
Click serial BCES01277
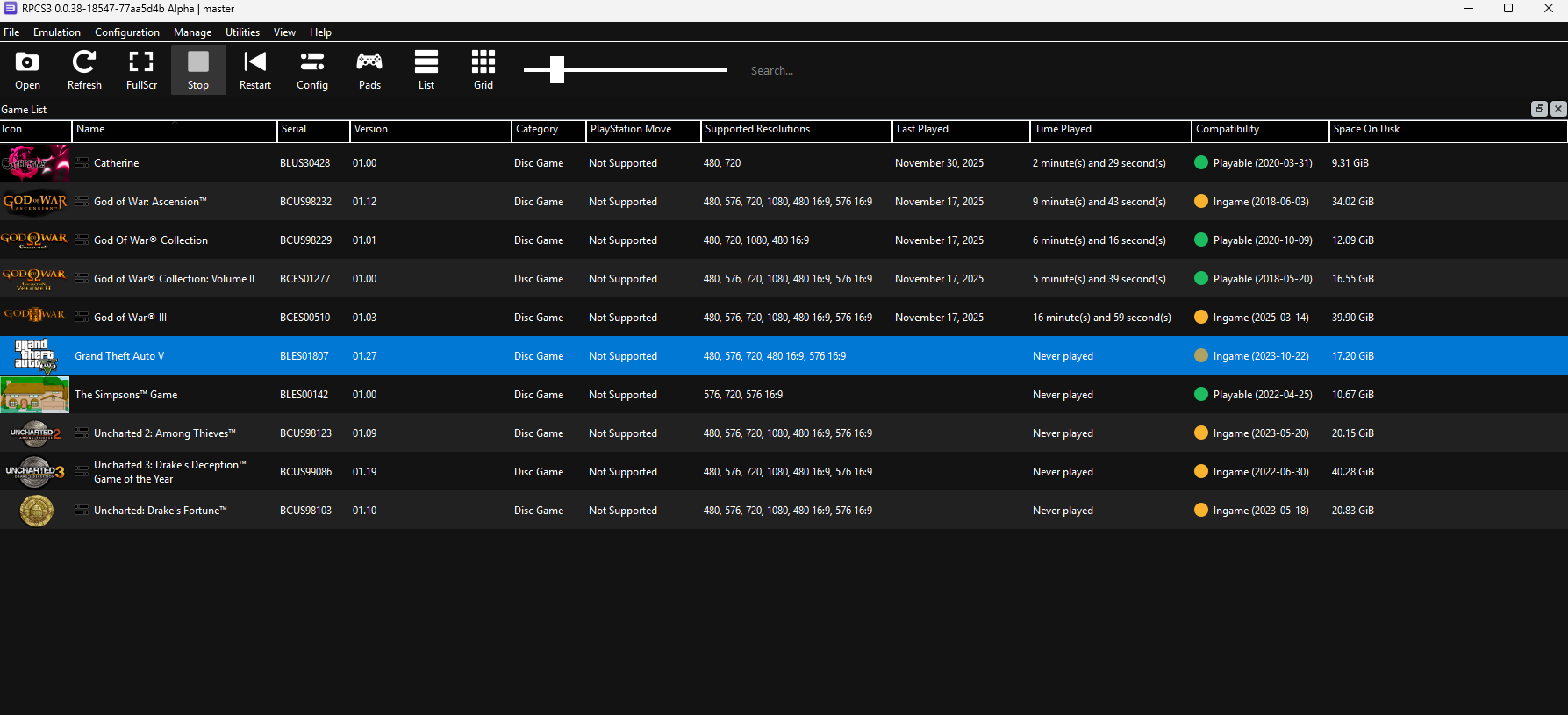click(305, 279)
